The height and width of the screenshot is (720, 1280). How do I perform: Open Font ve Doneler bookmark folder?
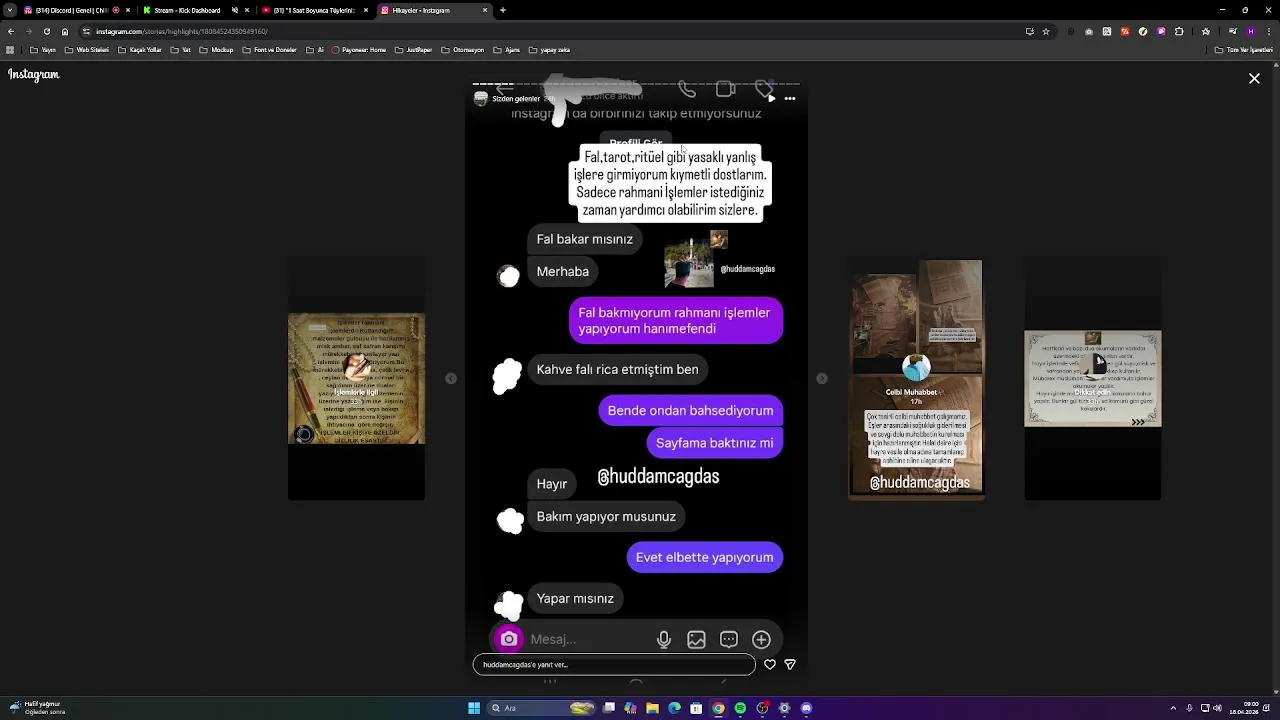pyautogui.click(x=270, y=50)
